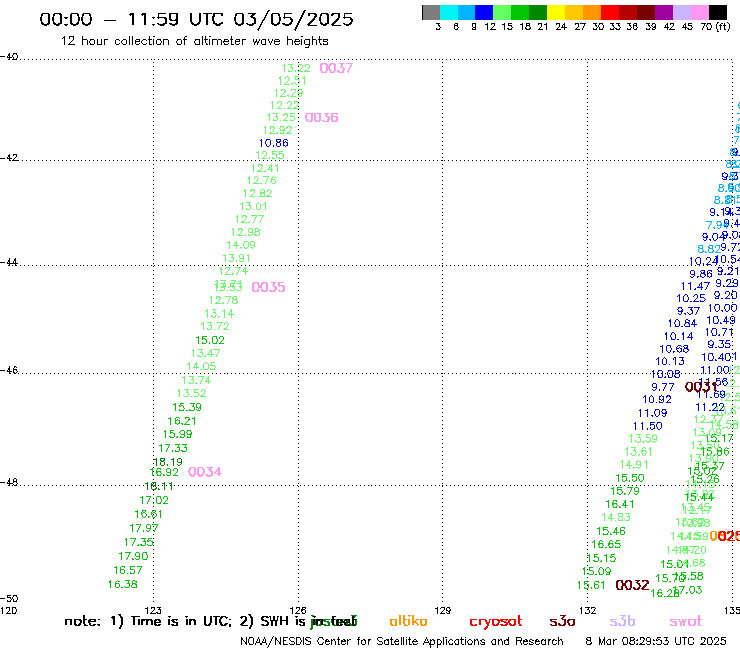This screenshot has width=740, height=650.
Task: Click the longitude axis label 129
Action: point(442,610)
